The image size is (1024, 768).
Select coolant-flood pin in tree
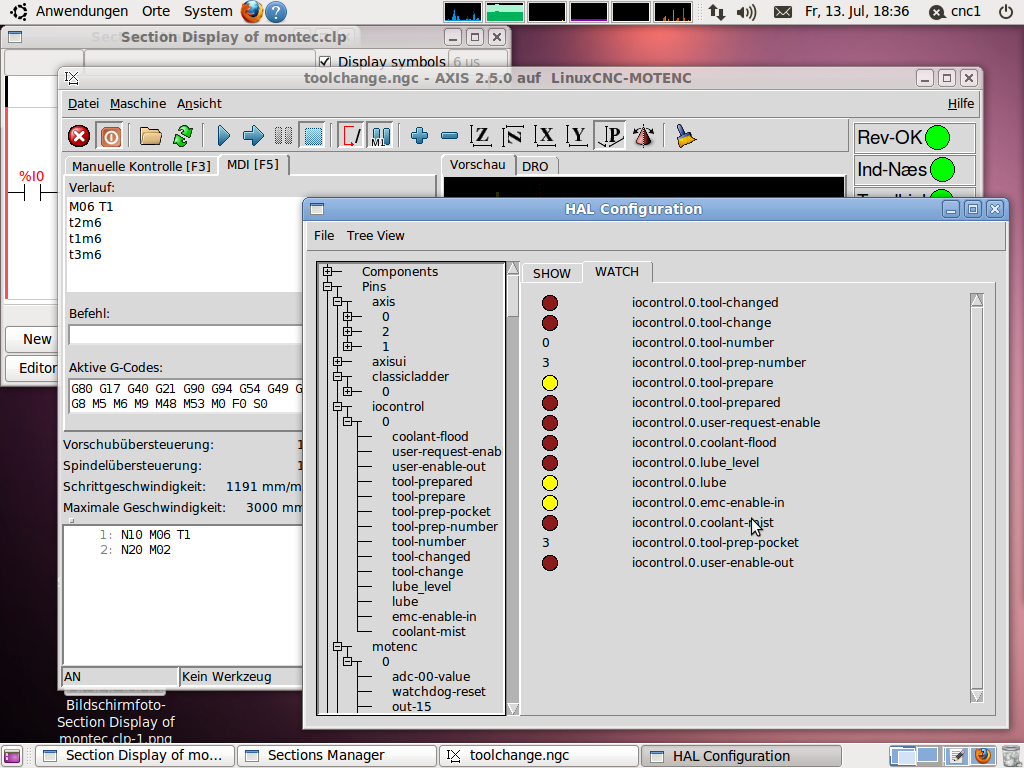(x=430, y=436)
